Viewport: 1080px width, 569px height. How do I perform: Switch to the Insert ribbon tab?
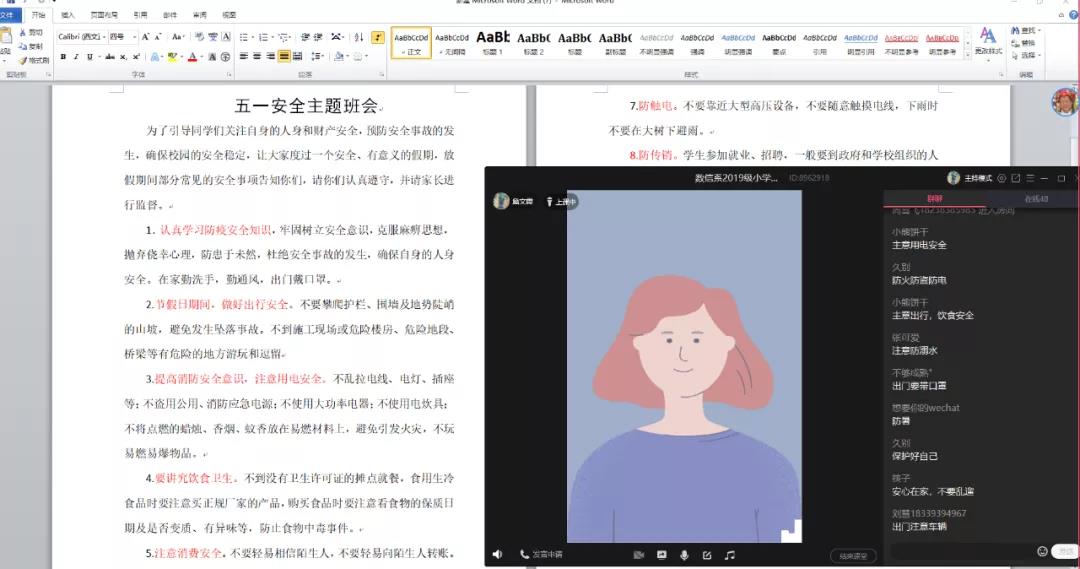pos(68,14)
